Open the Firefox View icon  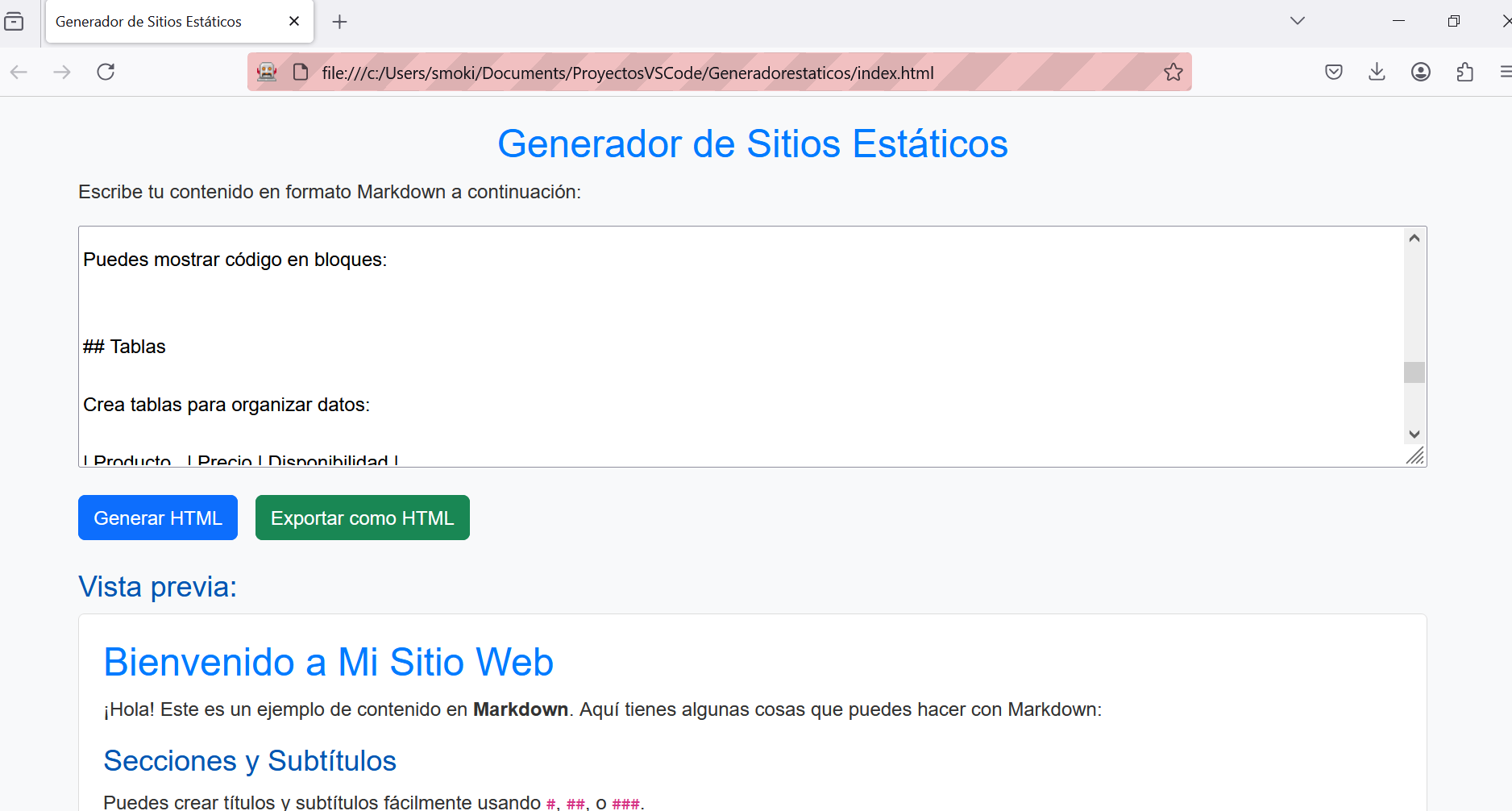coord(15,22)
